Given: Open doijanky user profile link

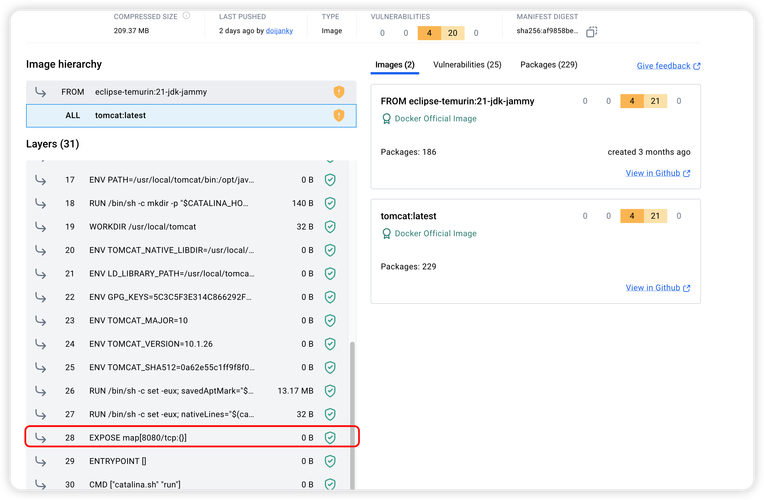Looking at the screenshot, I should point(279,31).
